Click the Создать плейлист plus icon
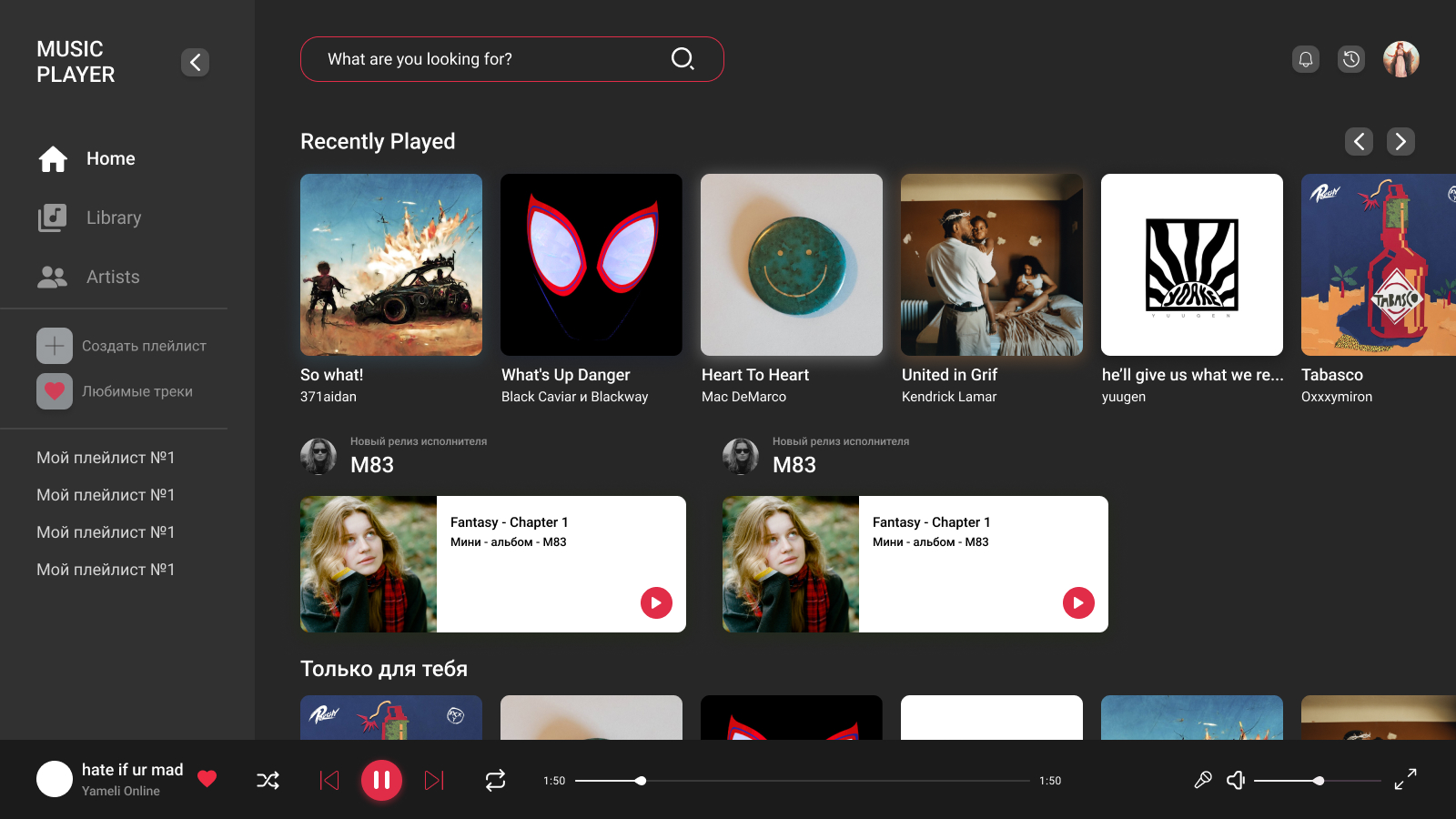Screen dimensions: 1456x819 55,346
